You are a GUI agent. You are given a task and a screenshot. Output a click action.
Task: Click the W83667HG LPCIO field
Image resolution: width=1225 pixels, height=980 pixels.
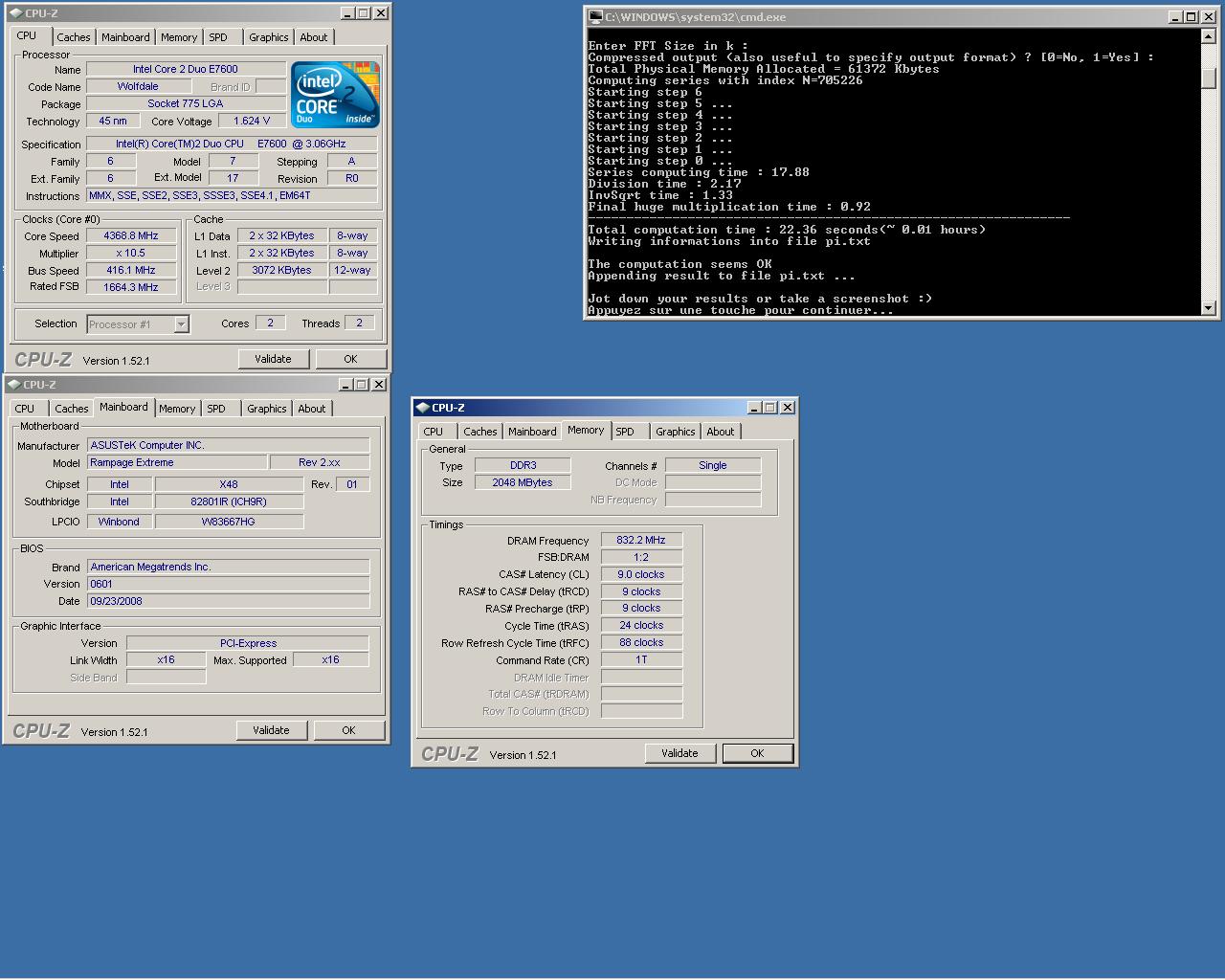(228, 522)
